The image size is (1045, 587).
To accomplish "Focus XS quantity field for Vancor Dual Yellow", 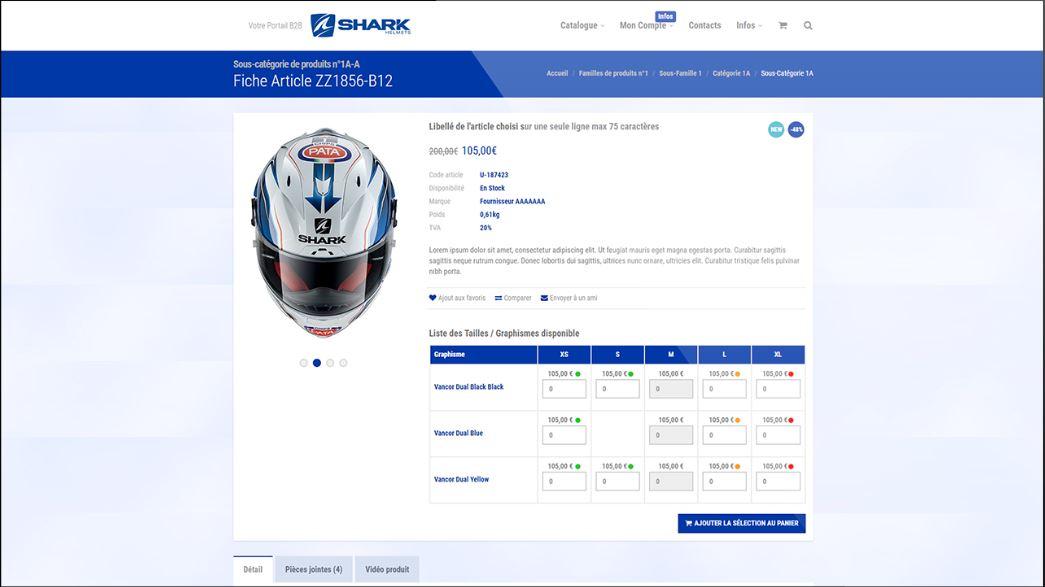I will tap(564, 481).
